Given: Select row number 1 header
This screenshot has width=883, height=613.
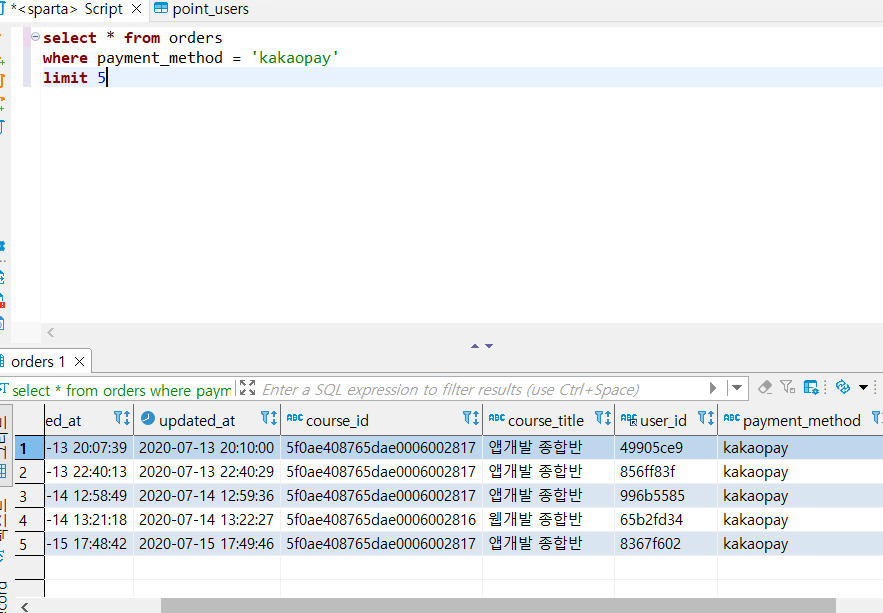Looking at the screenshot, I should point(29,448).
